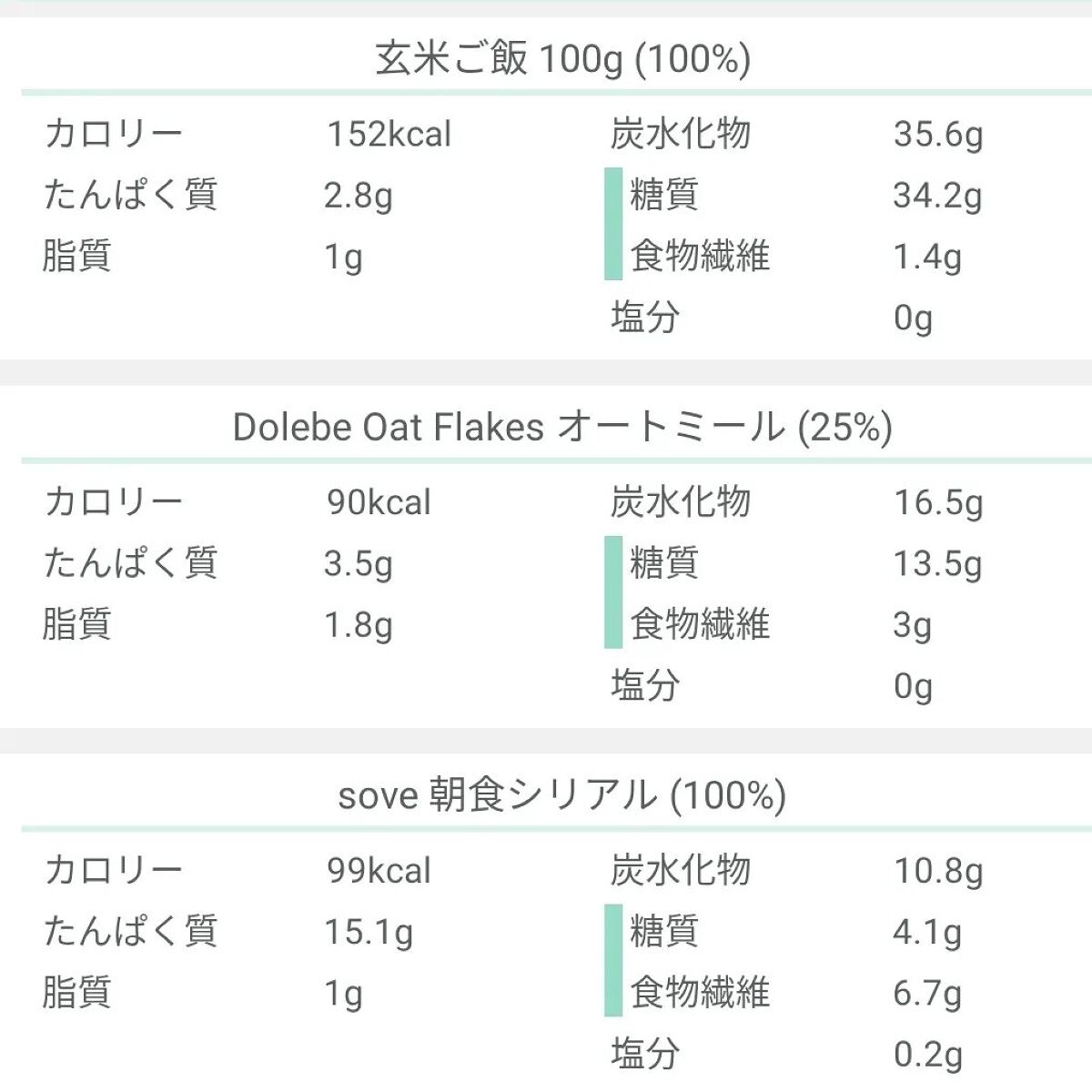Select the 35.6g carbohydrate value
Image resolution: width=1092 pixels, height=1092 pixels.
(x=937, y=135)
